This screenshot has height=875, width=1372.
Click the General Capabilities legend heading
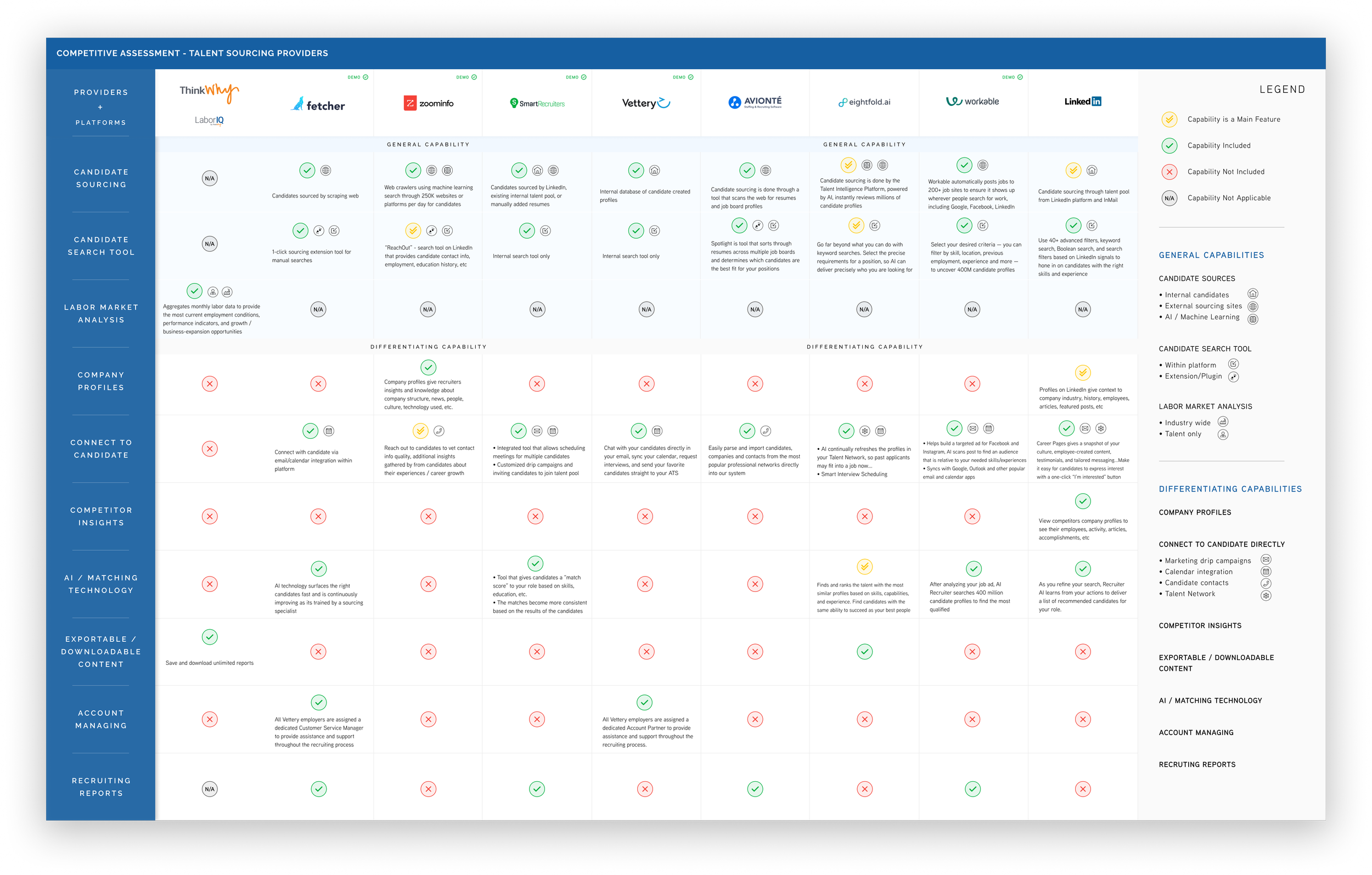(x=1211, y=255)
